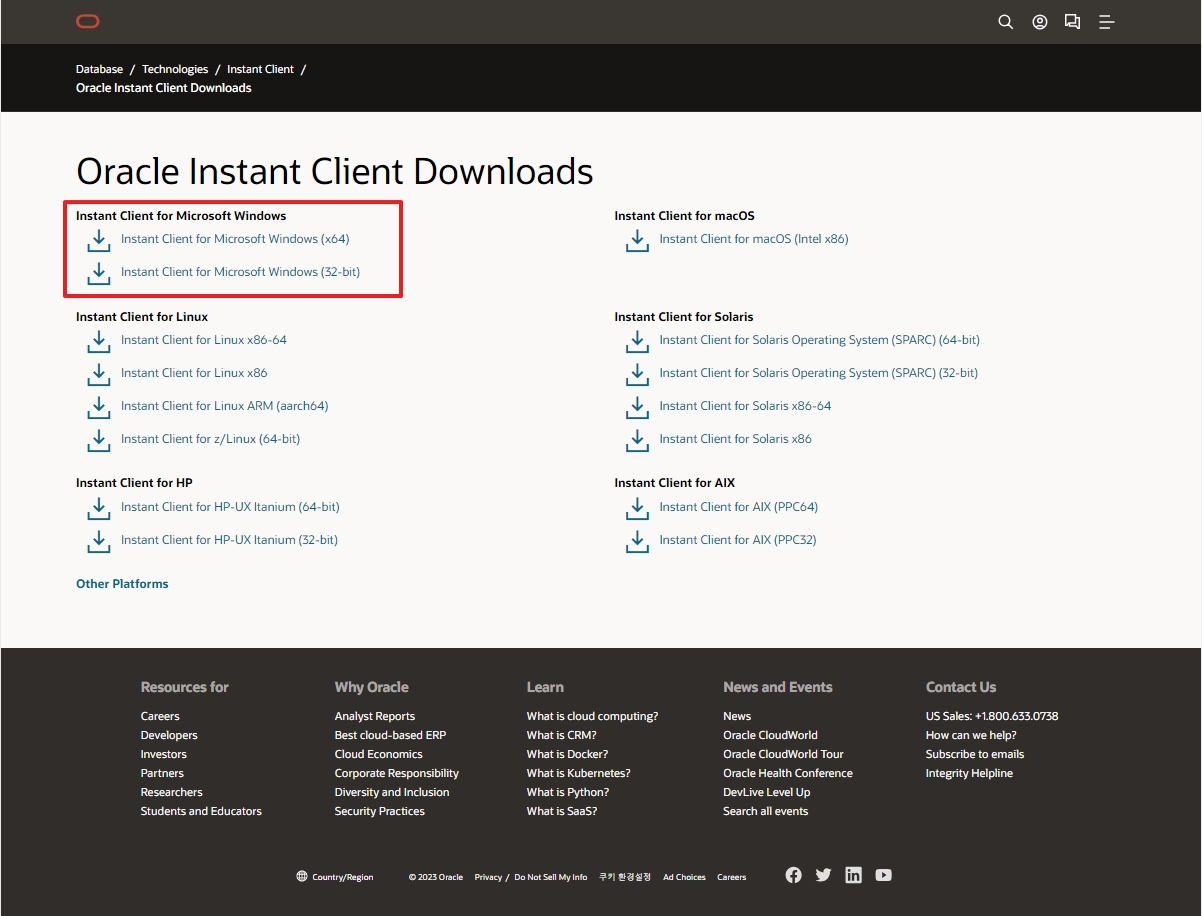Open Corporate Responsibility footer link

(x=397, y=773)
